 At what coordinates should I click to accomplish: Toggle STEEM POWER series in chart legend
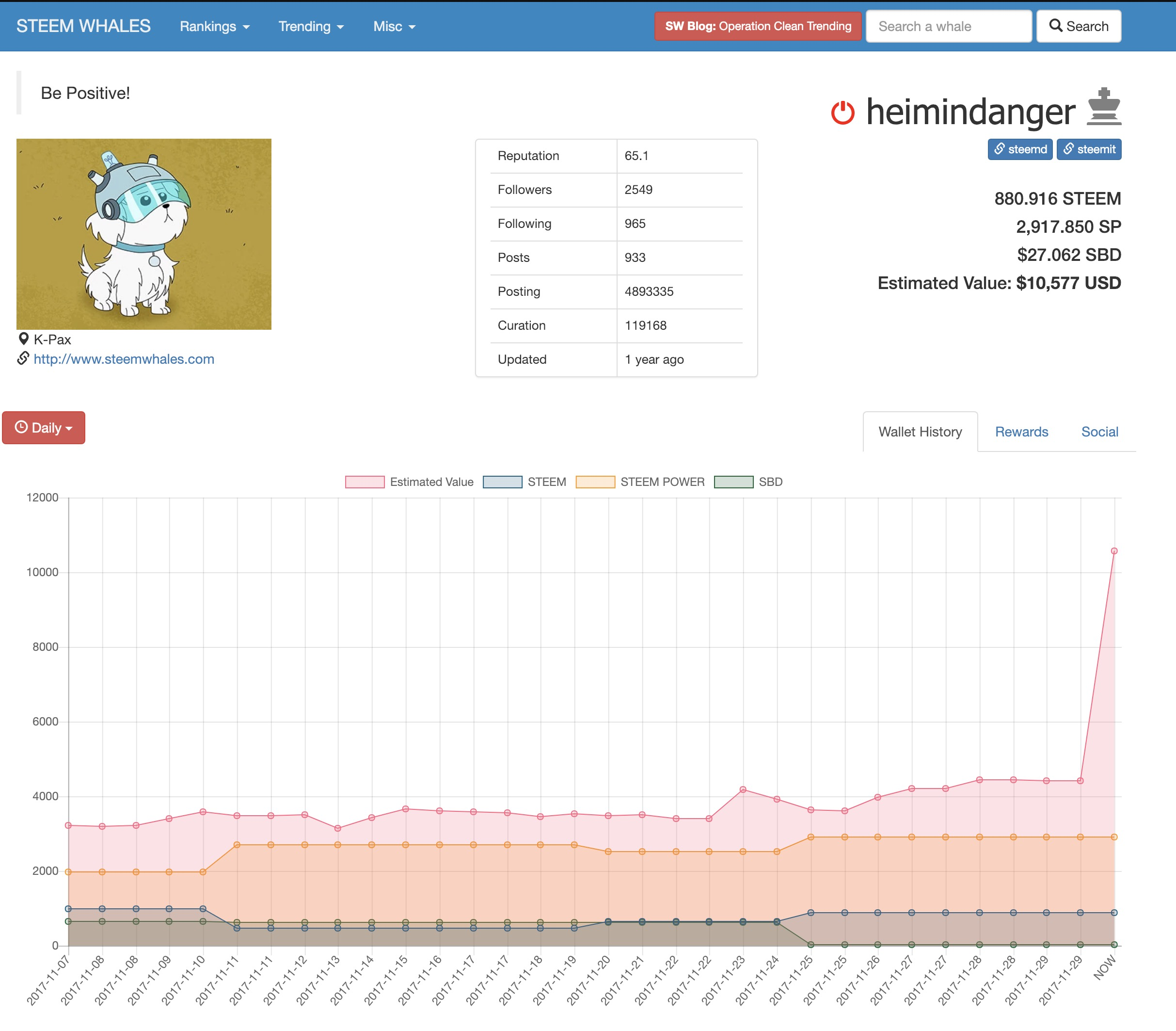(x=595, y=482)
